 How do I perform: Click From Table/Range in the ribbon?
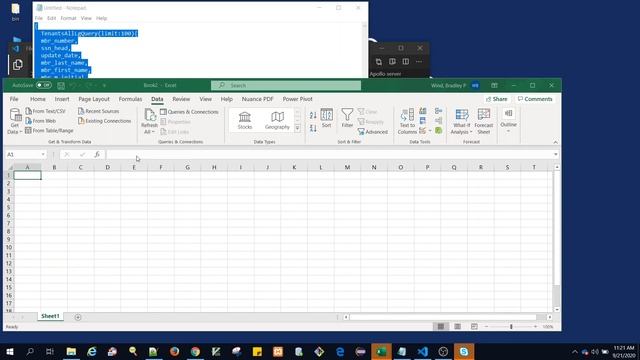(49, 131)
